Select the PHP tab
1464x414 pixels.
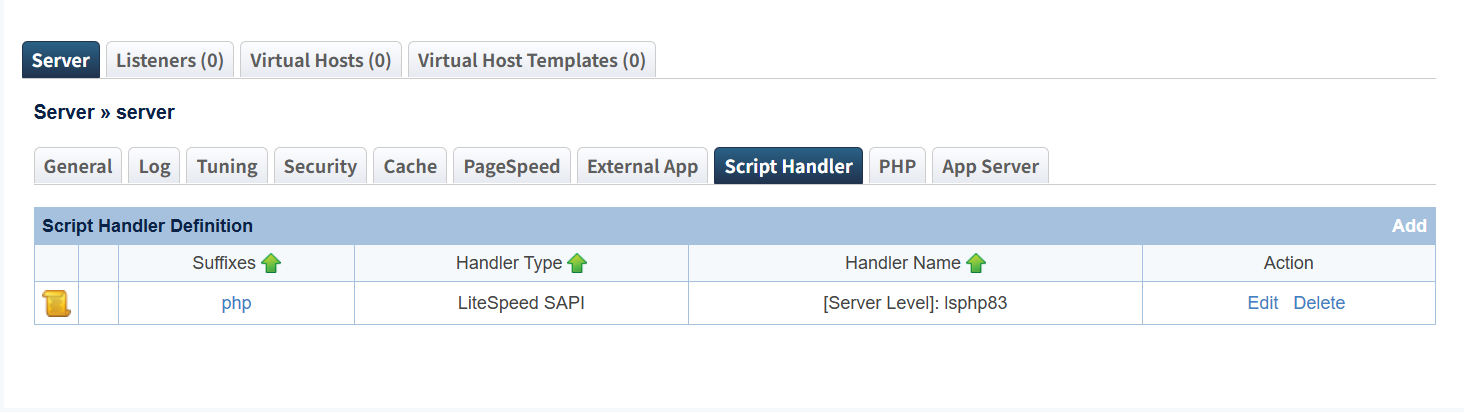[897, 166]
